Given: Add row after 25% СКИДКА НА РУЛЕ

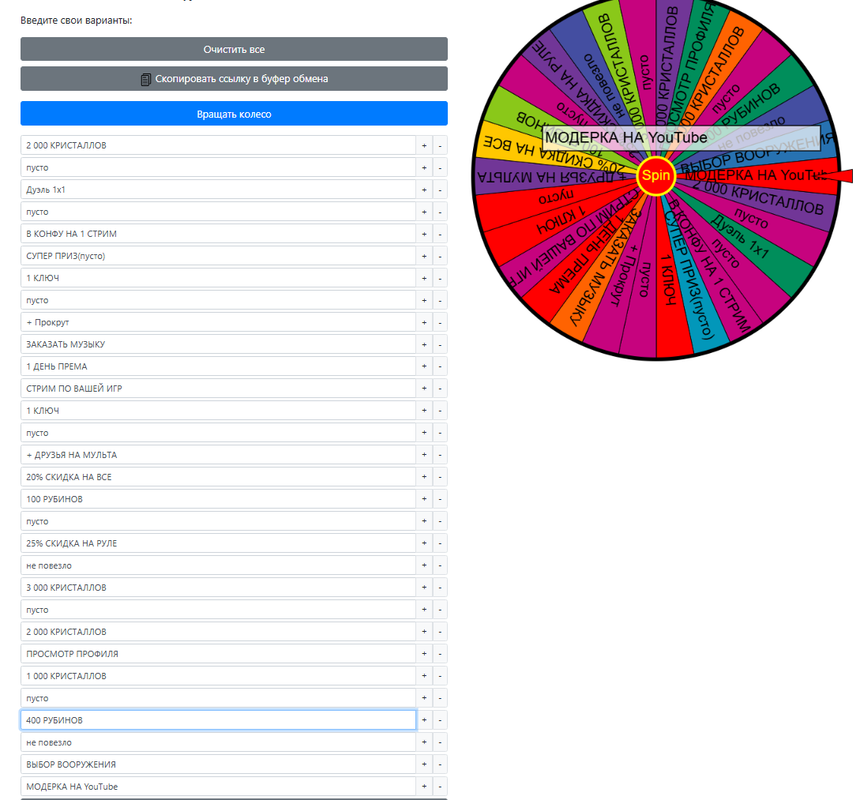Looking at the screenshot, I should click(424, 543).
